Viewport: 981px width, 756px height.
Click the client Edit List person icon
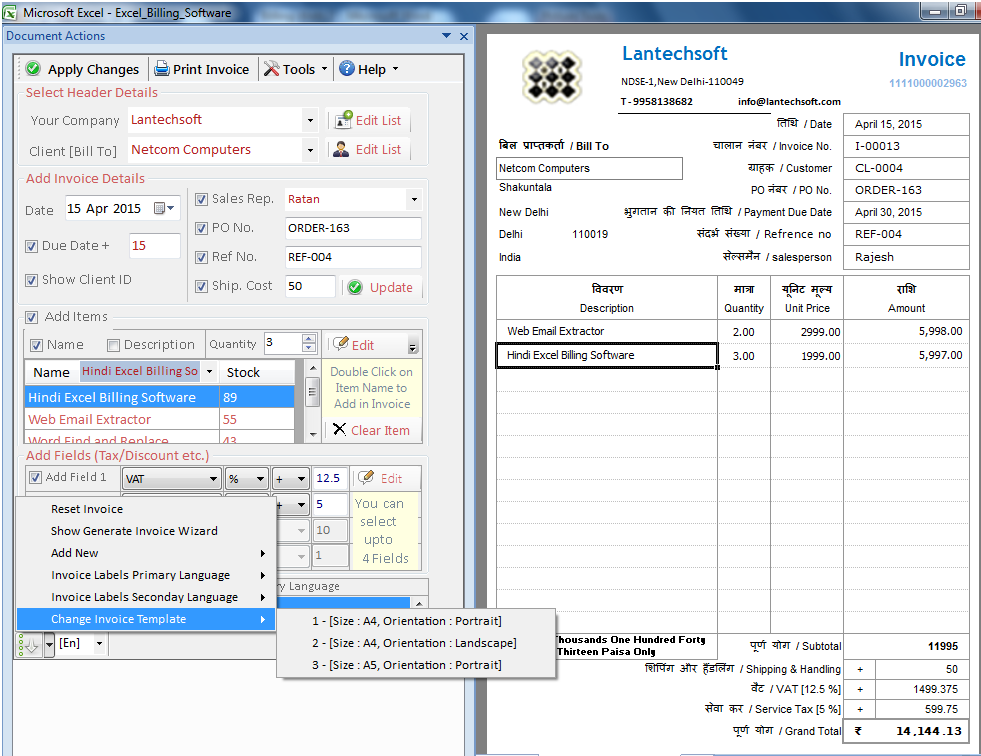coord(344,149)
